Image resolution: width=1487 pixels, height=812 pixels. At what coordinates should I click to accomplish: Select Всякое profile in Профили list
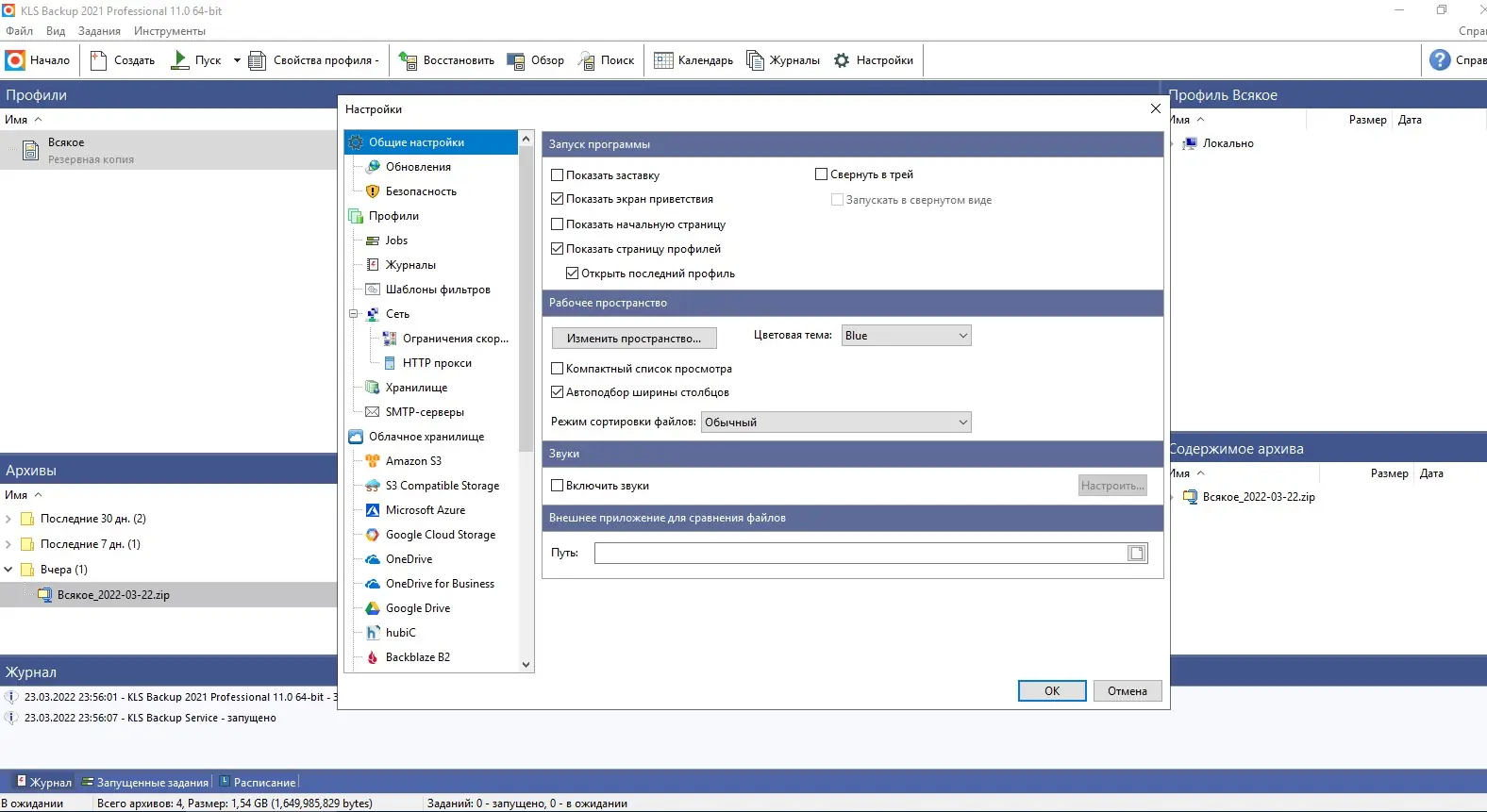point(169,150)
